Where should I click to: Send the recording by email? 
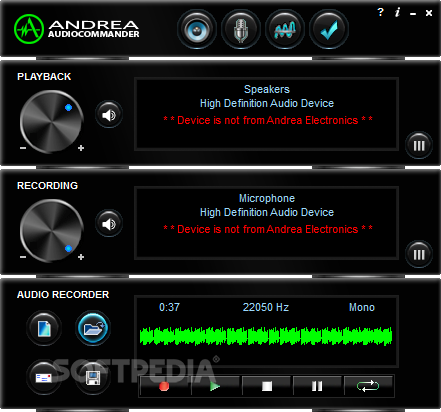click(44, 378)
